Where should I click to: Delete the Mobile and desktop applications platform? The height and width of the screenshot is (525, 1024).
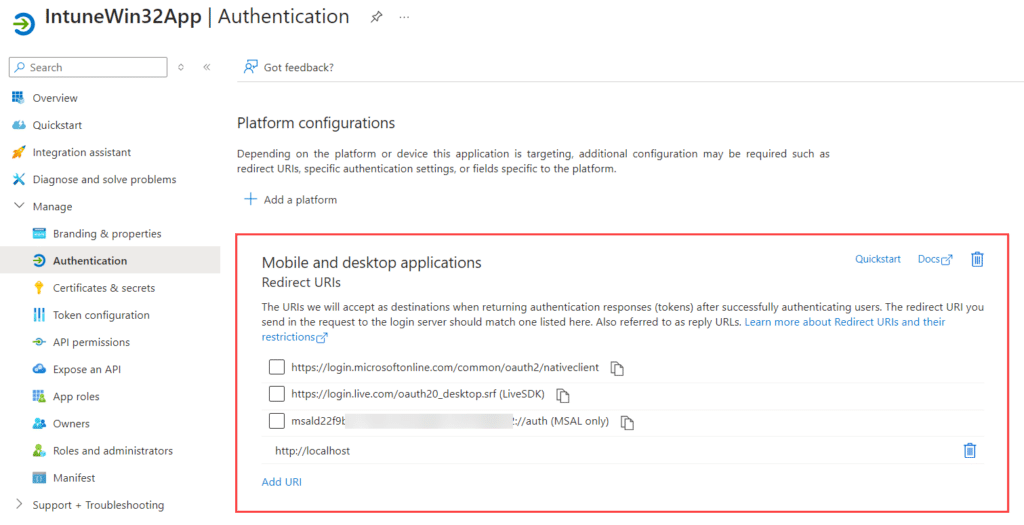977,259
